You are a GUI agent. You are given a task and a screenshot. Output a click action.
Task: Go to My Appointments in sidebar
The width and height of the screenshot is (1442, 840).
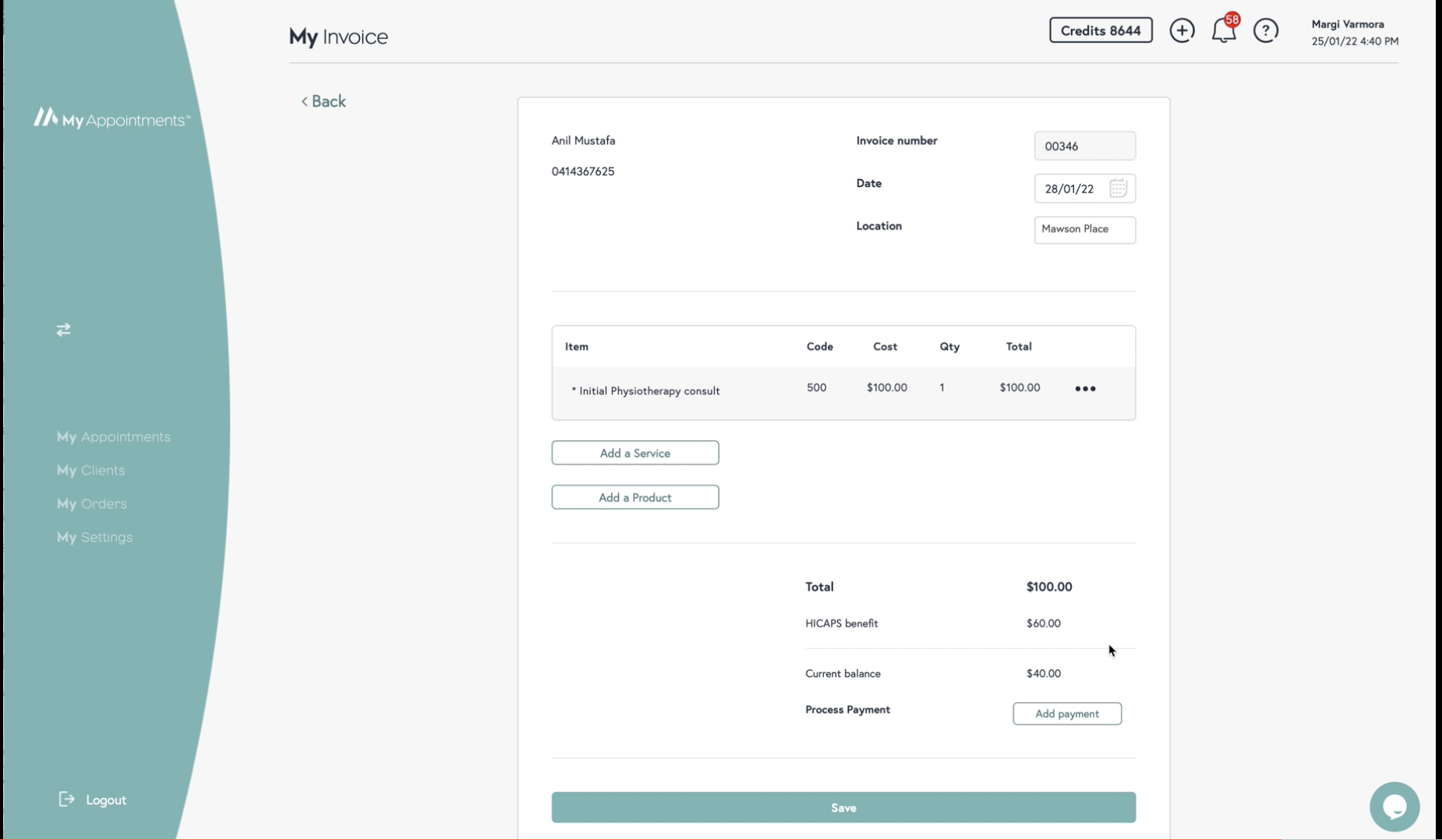pos(113,436)
